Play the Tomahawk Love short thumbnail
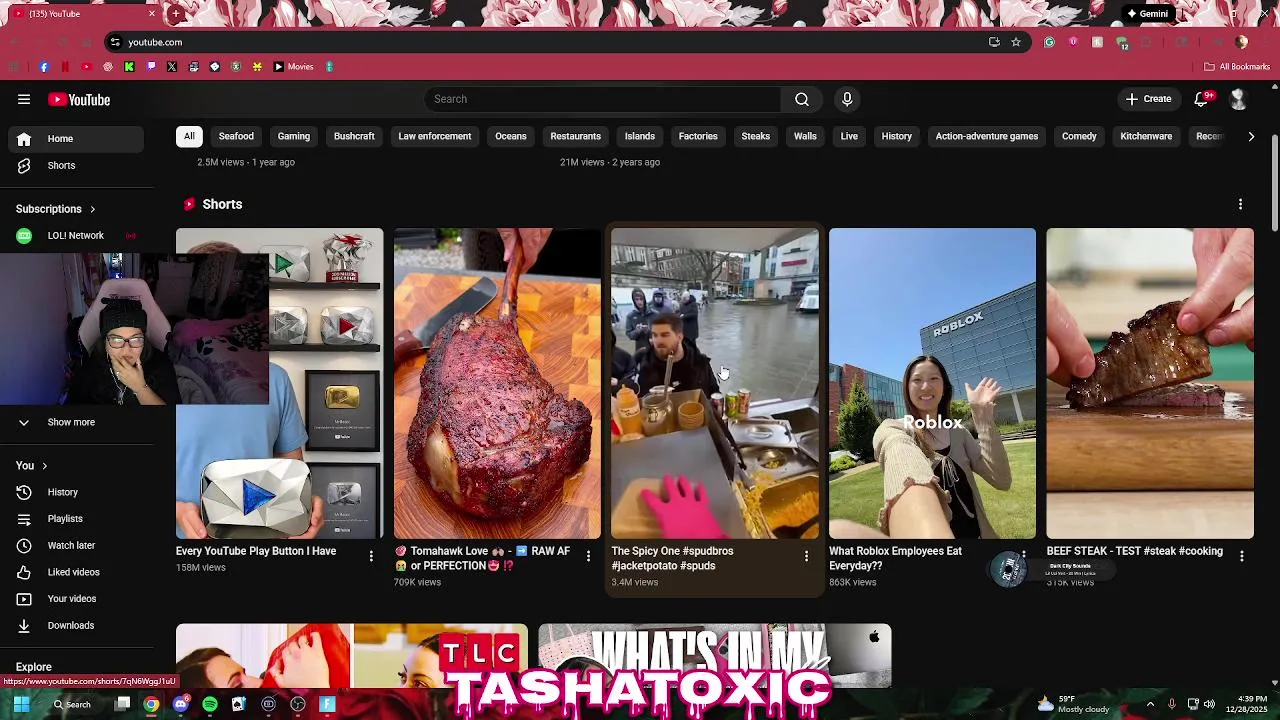The width and height of the screenshot is (1280, 720). [x=497, y=383]
